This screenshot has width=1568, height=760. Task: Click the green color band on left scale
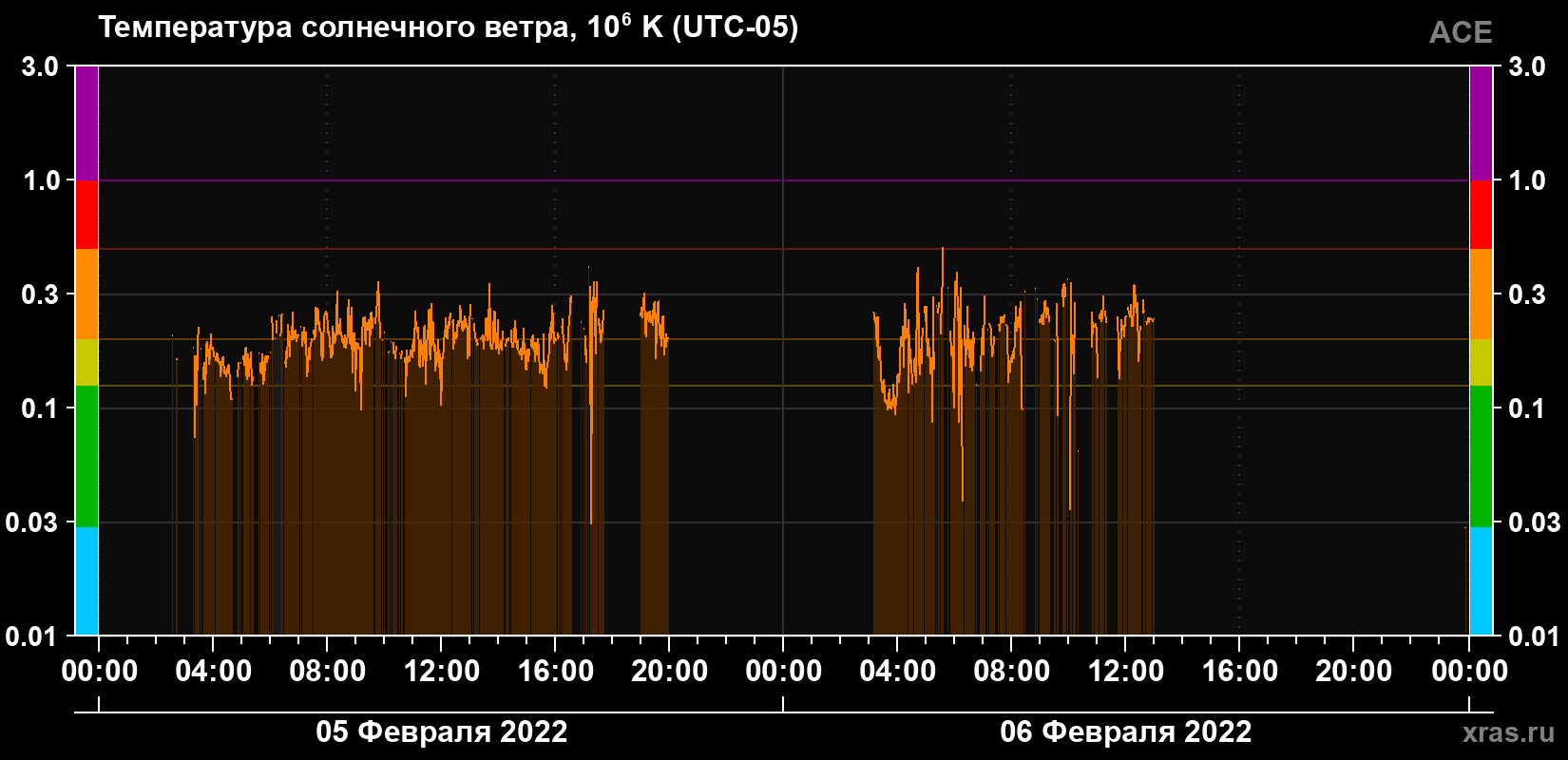86,456
